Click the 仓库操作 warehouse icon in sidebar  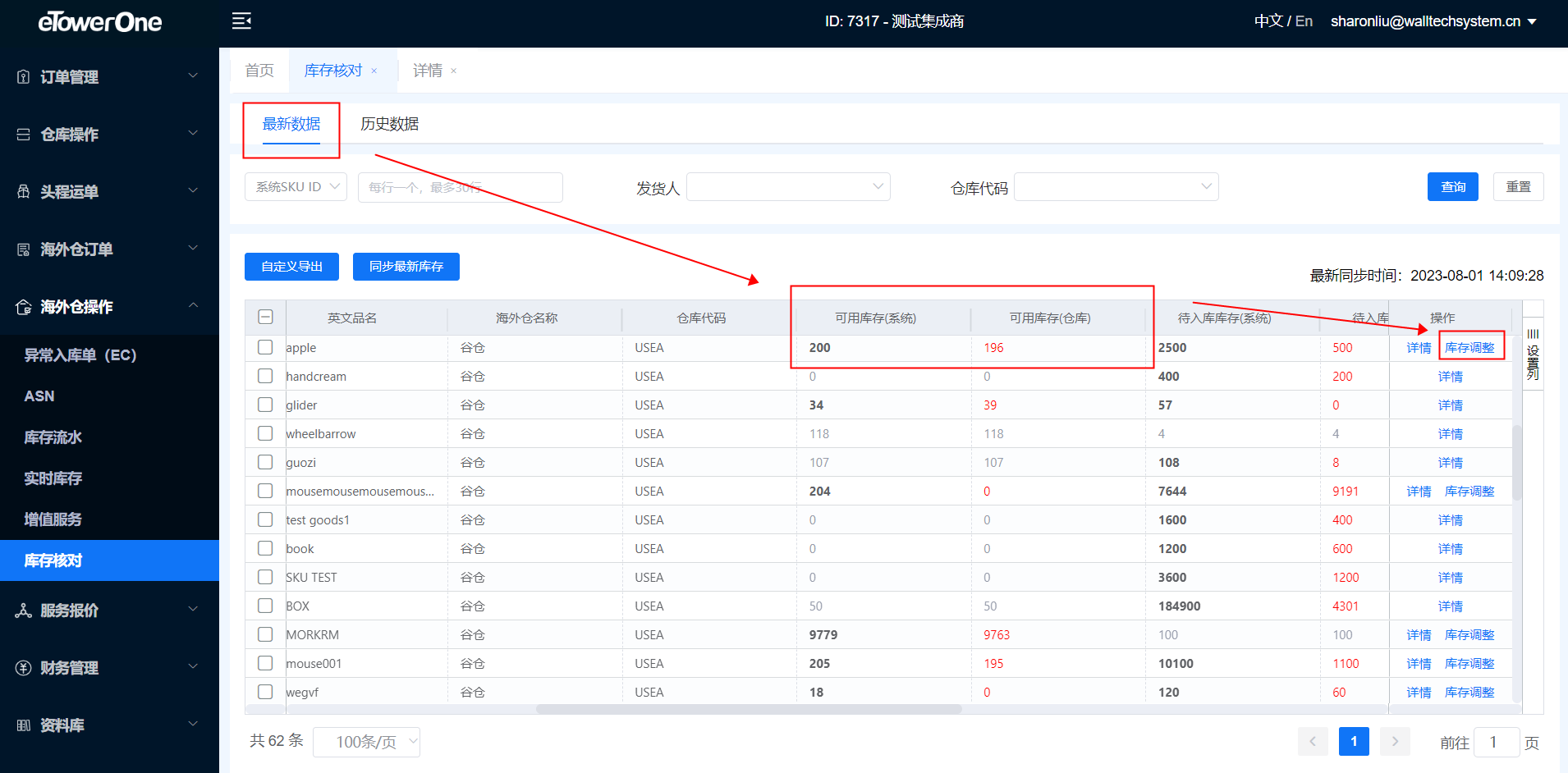(24, 135)
